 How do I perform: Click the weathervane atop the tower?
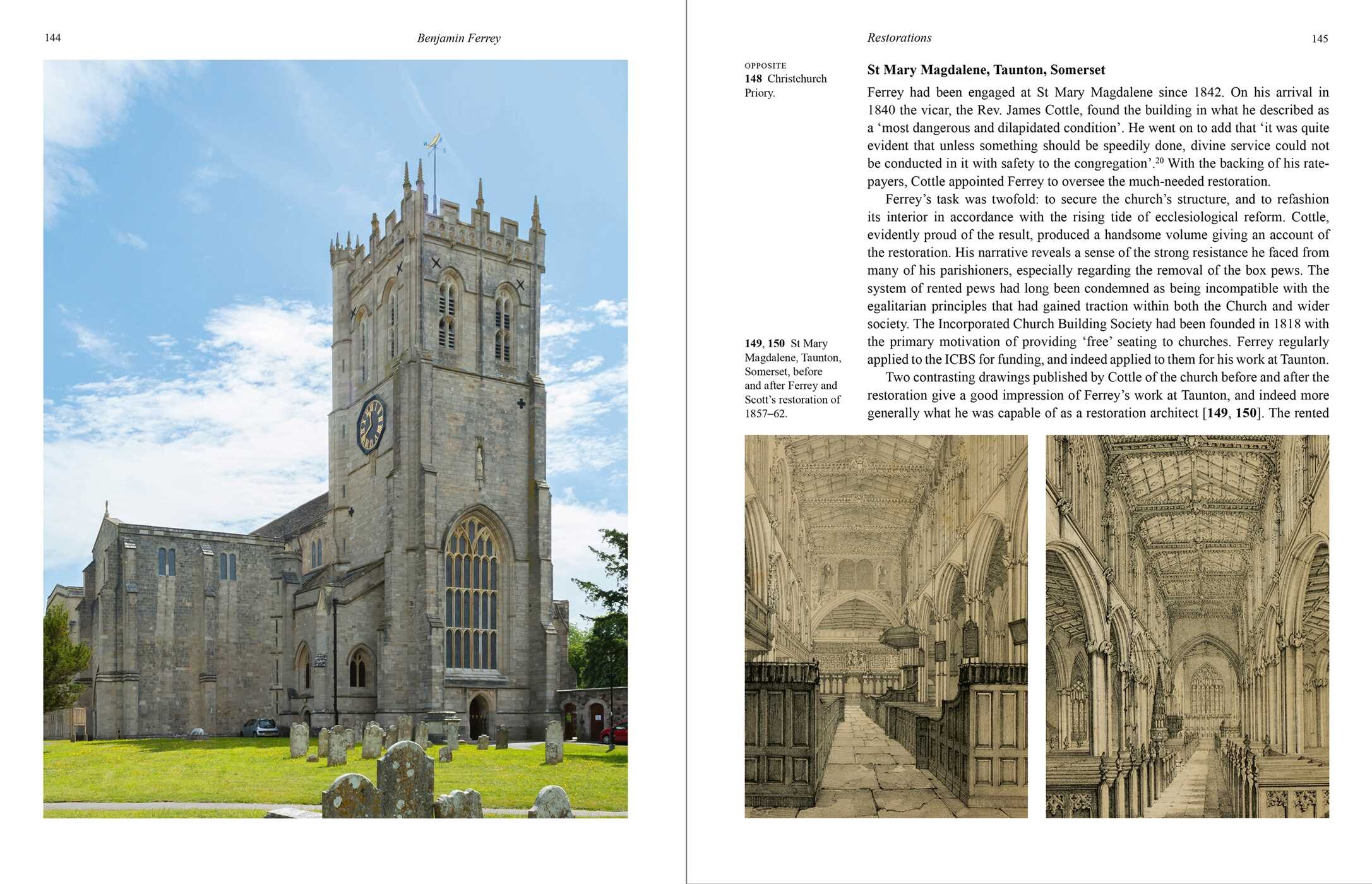pyautogui.click(x=434, y=144)
